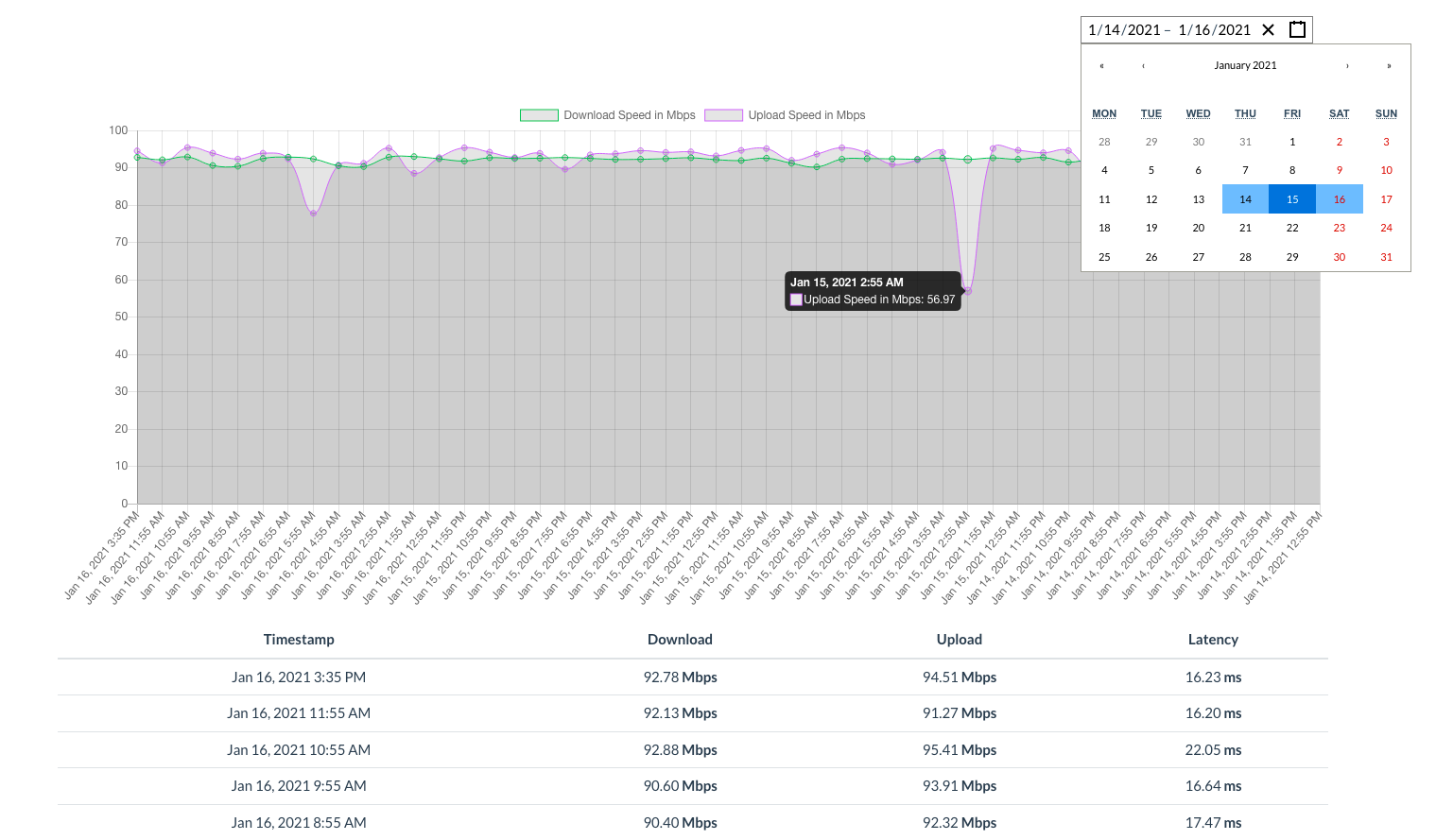The width and height of the screenshot is (1436, 840).
Task: Choose January 4 on the calendar
Action: tap(1104, 171)
